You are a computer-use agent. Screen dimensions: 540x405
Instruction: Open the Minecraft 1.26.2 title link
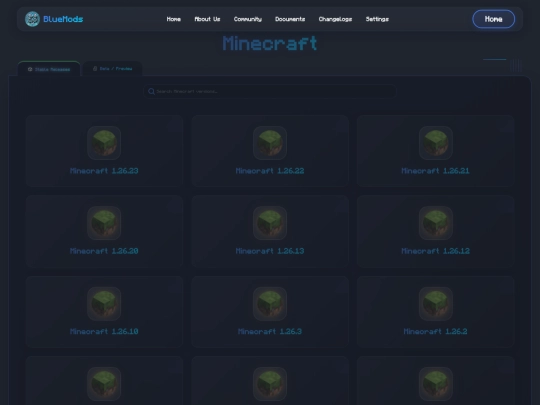coord(436,332)
